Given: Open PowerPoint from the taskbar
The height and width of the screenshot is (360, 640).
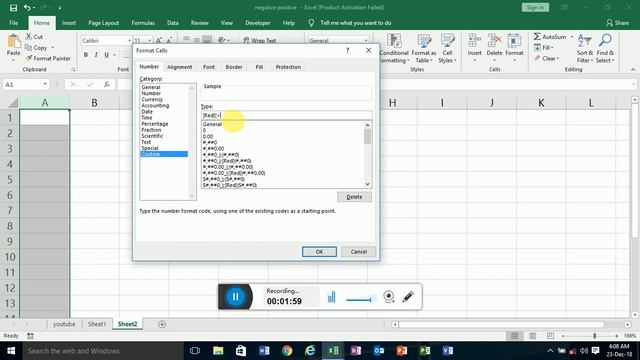Looking at the screenshot, I should pos(402,351).
